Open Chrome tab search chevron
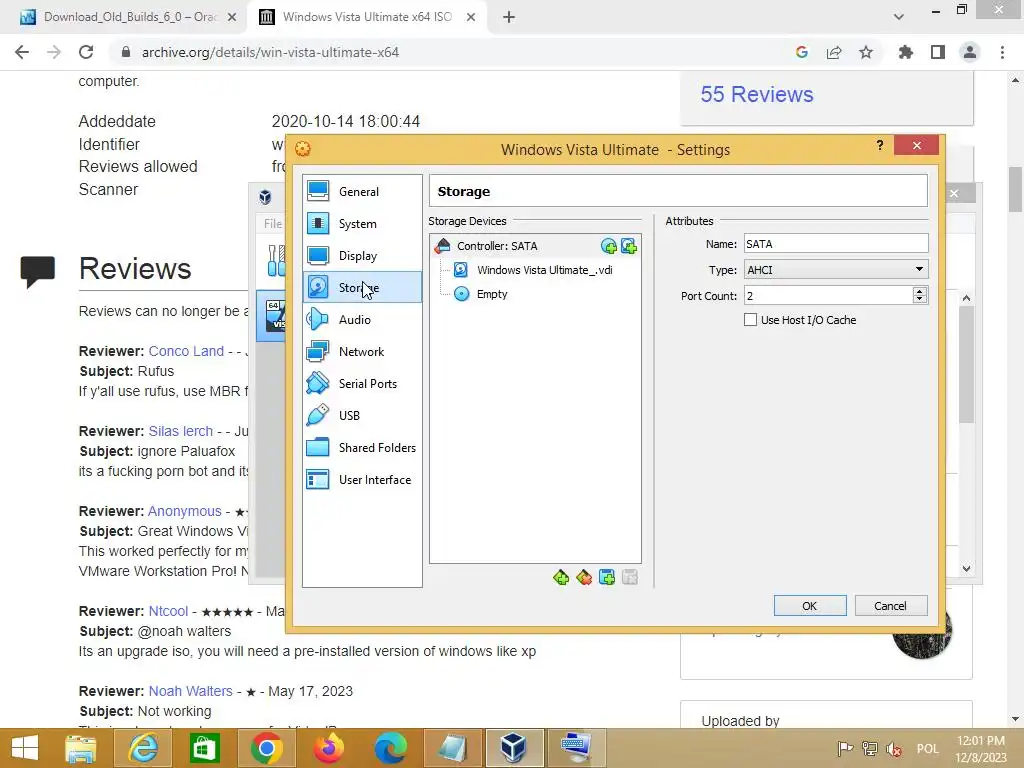The image size is (1024, 768). point(899,17)
